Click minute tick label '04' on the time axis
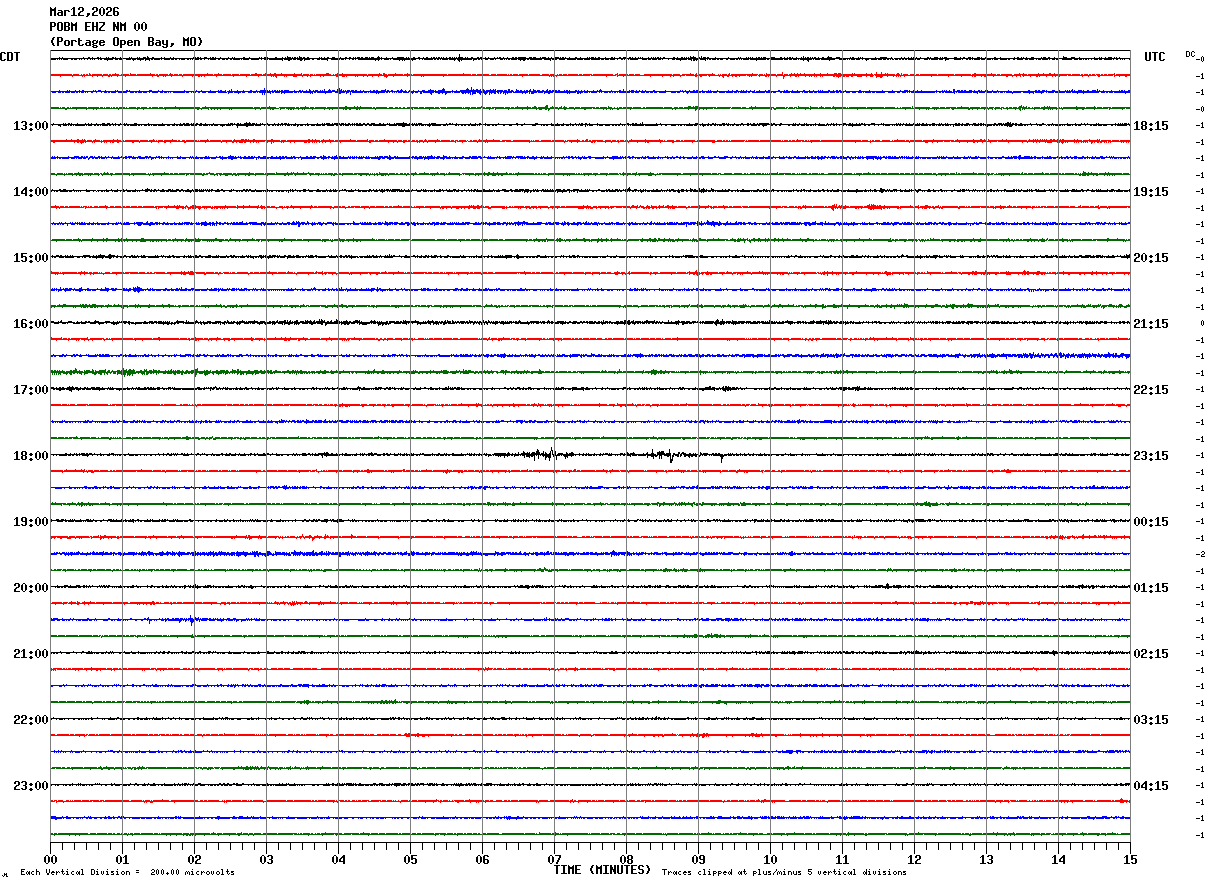Viewport: 1210px width, 886px height. point(338,859)
